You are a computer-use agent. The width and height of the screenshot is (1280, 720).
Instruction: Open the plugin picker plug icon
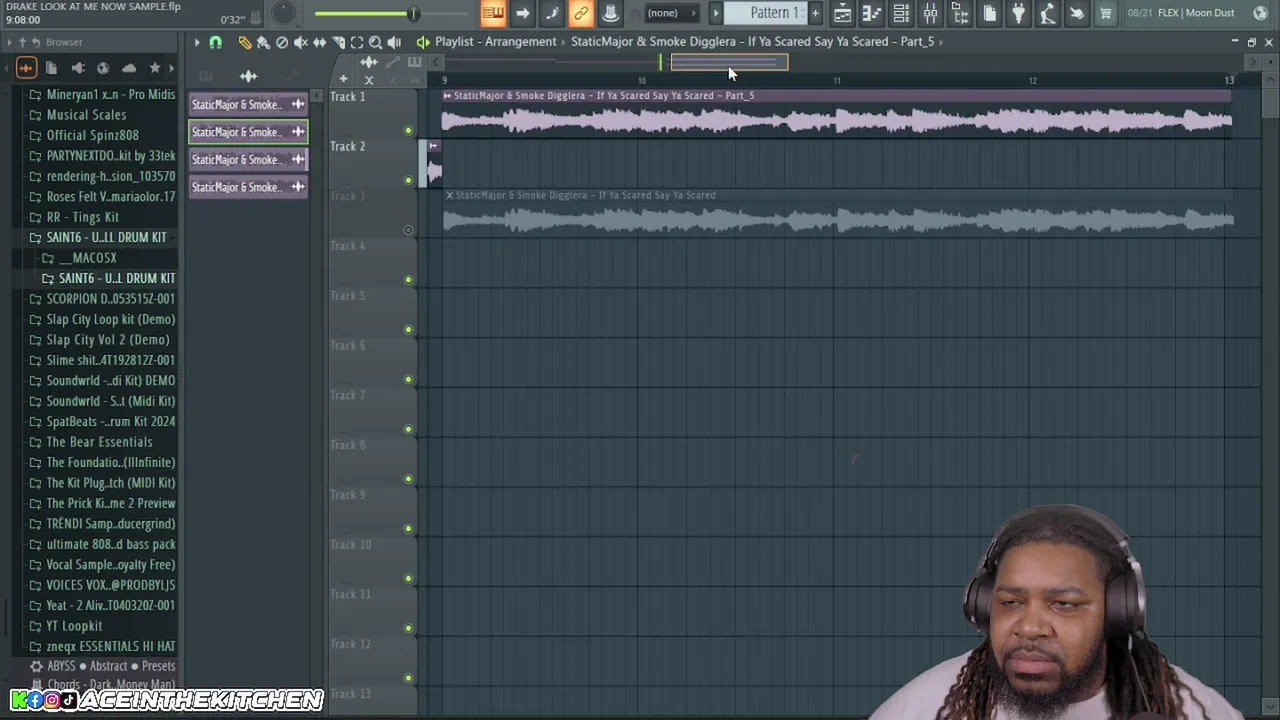pyautogui.click(x=1018, y=13)
